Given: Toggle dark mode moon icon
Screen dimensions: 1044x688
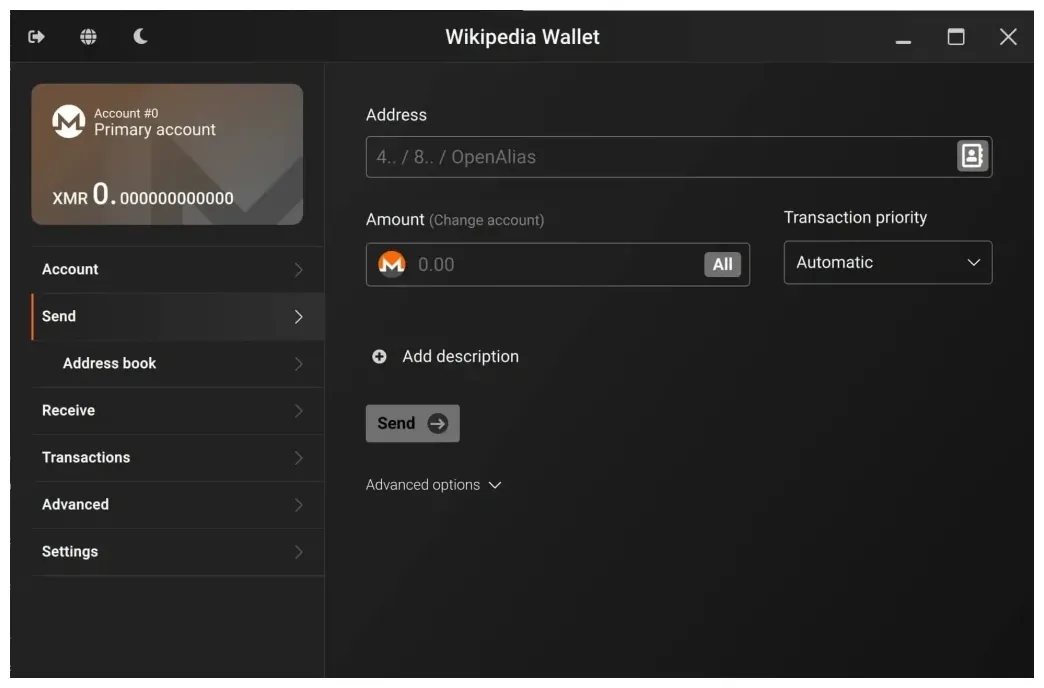Looking at the screenshot, I should coord(141,37).
